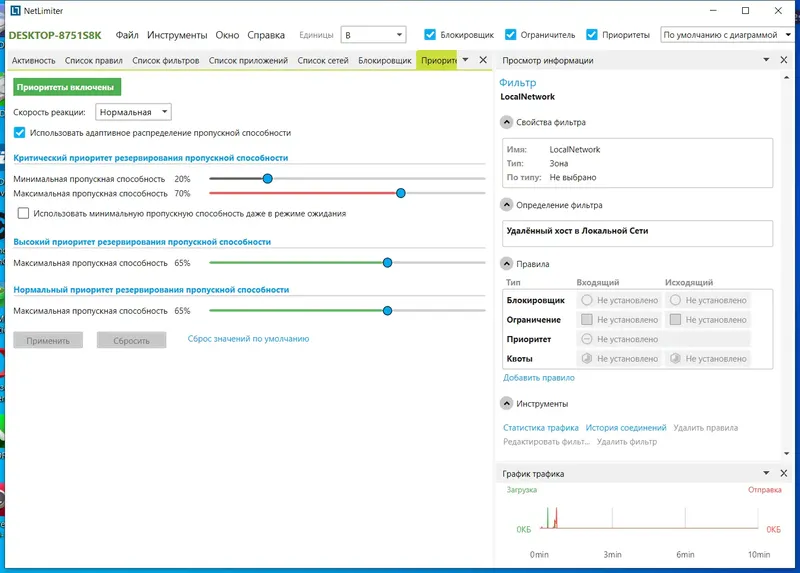Open Просмотр информации panel options arrow

pos(766,60)
